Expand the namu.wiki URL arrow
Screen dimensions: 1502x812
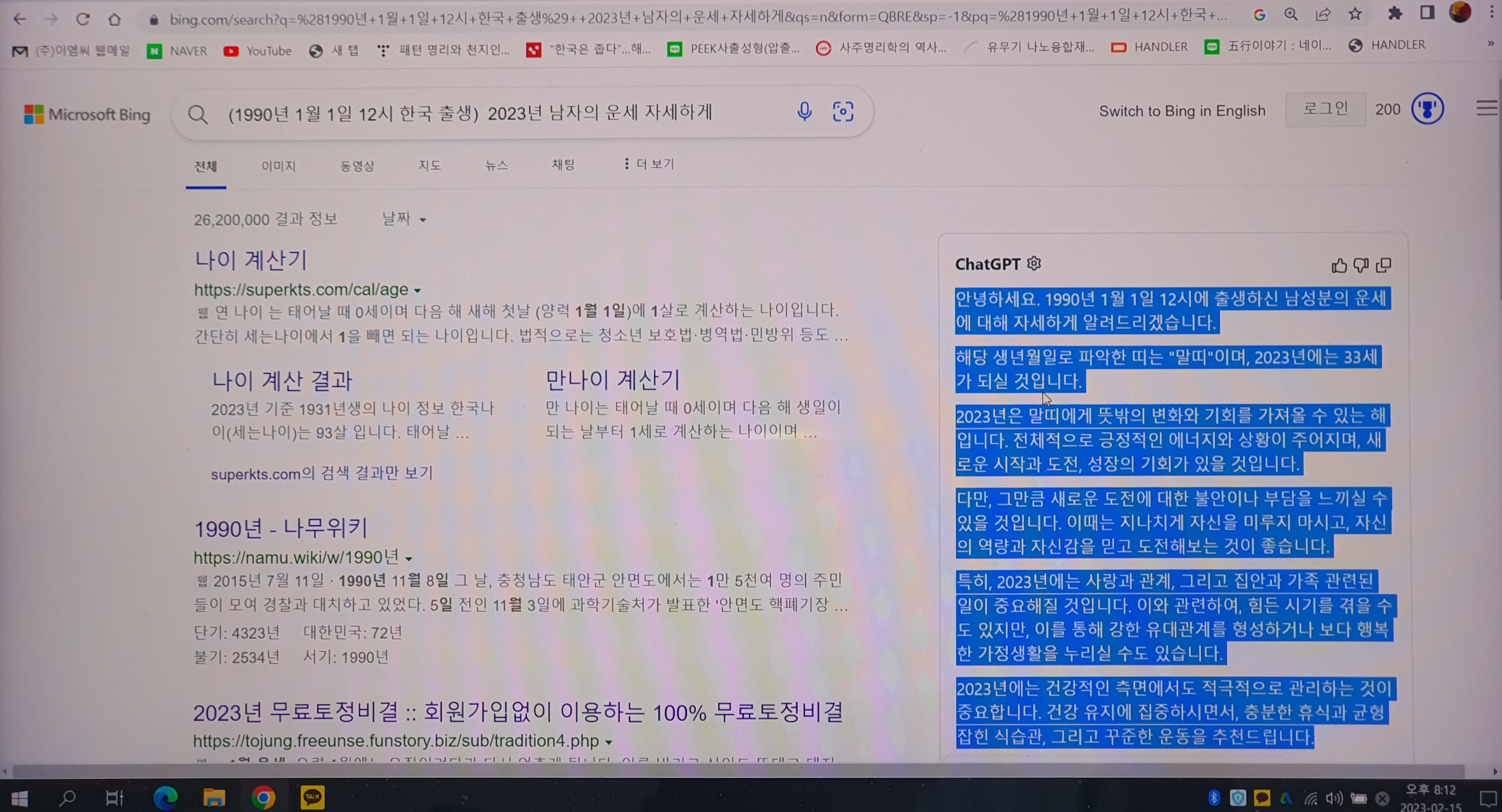coord(409,559)
